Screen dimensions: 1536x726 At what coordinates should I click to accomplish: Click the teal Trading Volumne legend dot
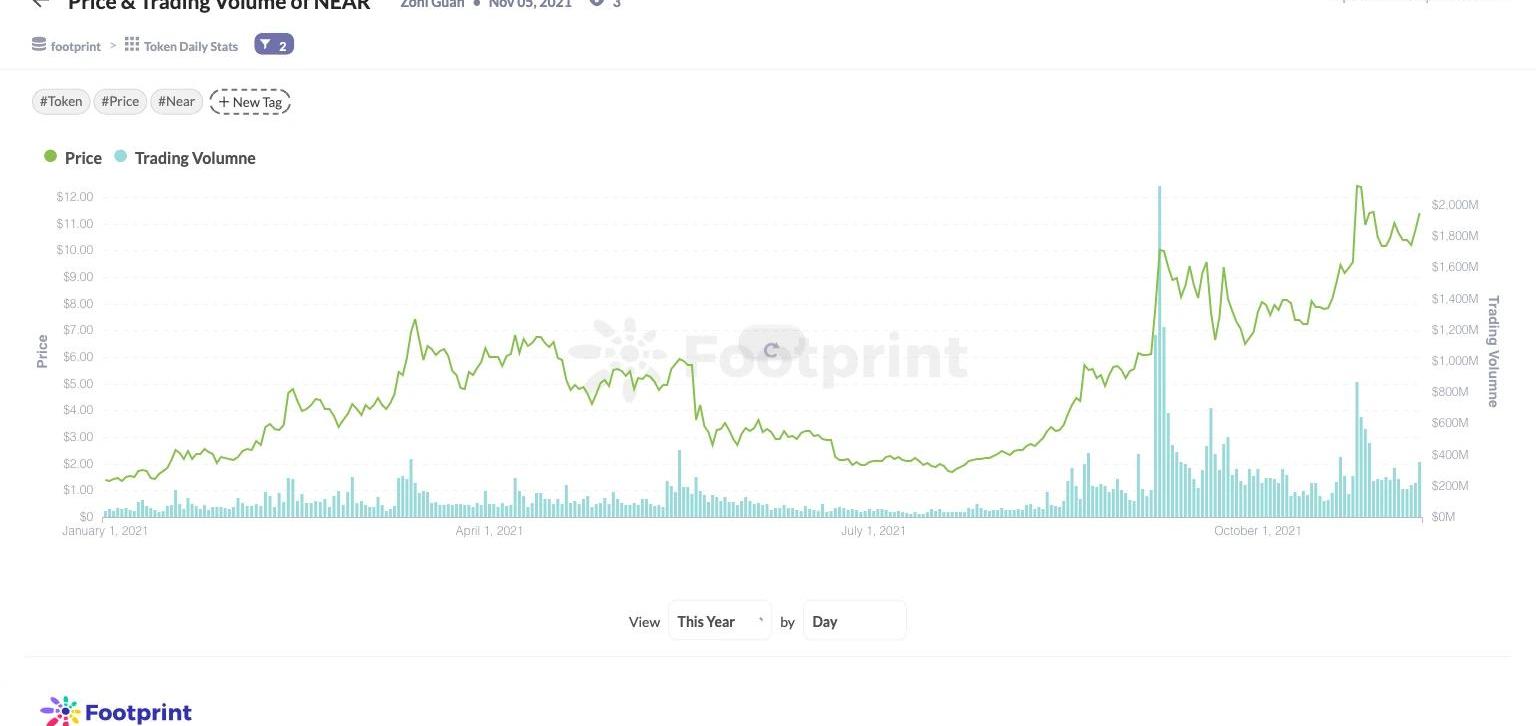click(x=121, y=157)
